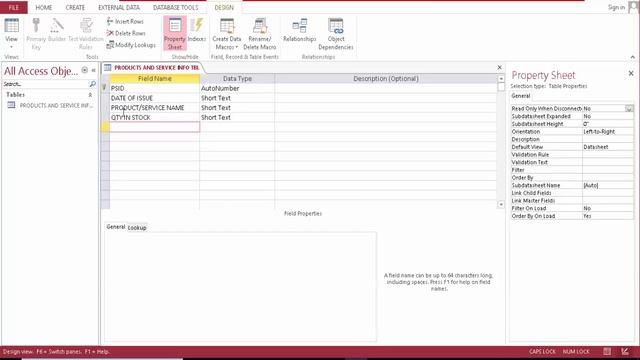This screenshot has width=640, height=360.
Task: Open Create Data Macros dropdown
Action: [227, 34]
